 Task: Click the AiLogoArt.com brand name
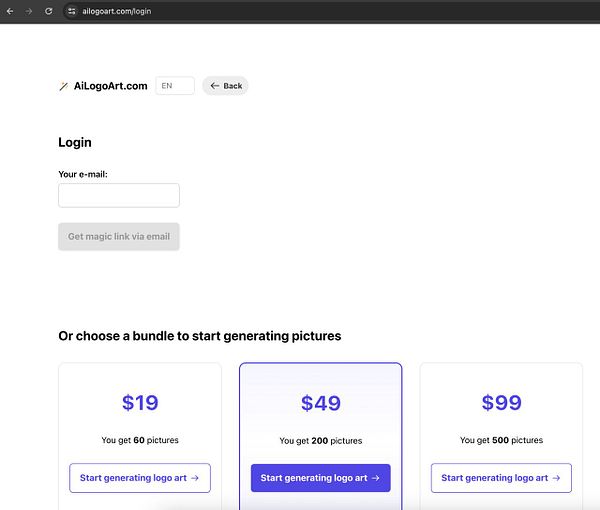(110, 86)
